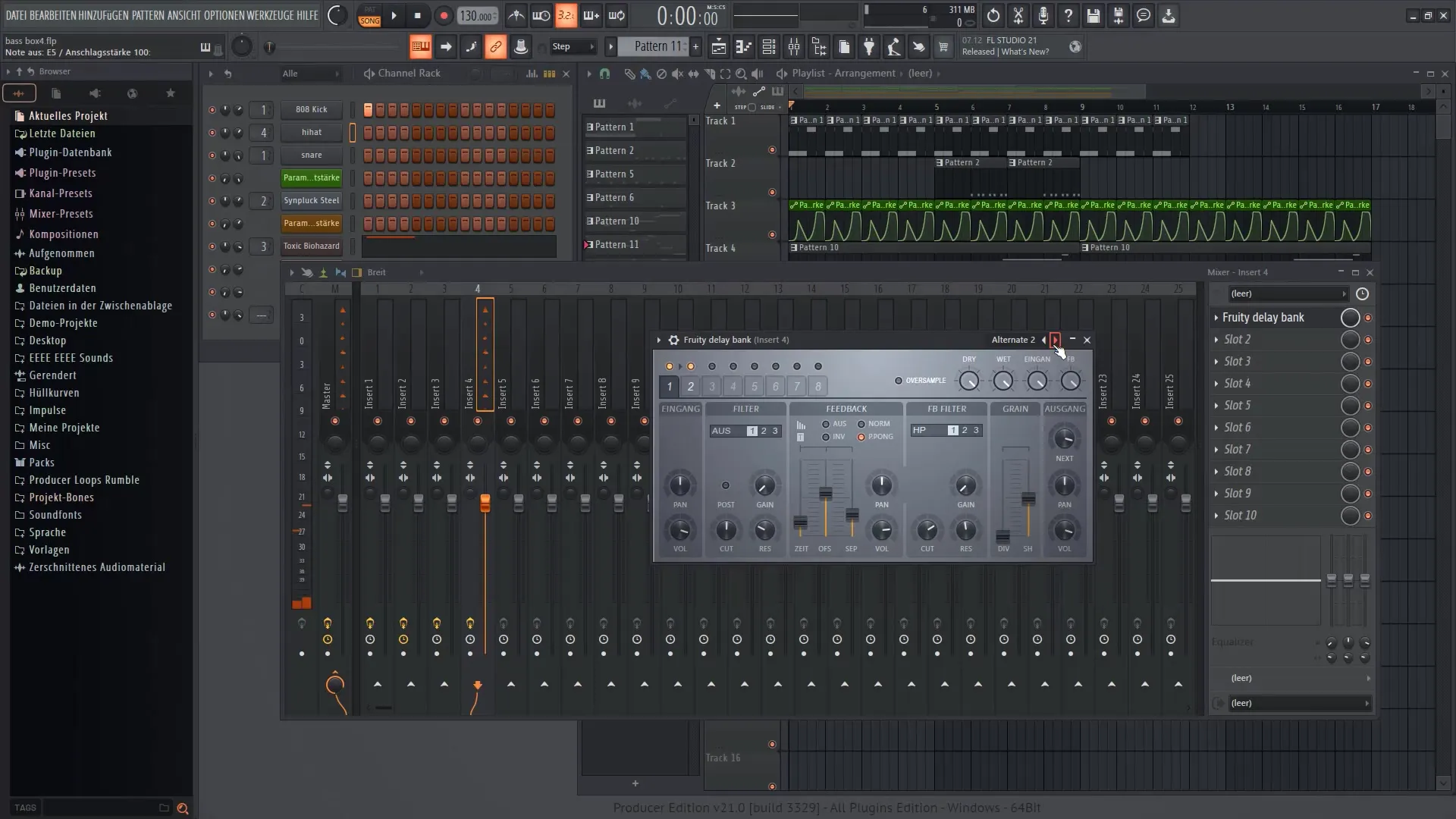
Task: Open the HINZUFÜGEN menu
Action: [103, 15]
